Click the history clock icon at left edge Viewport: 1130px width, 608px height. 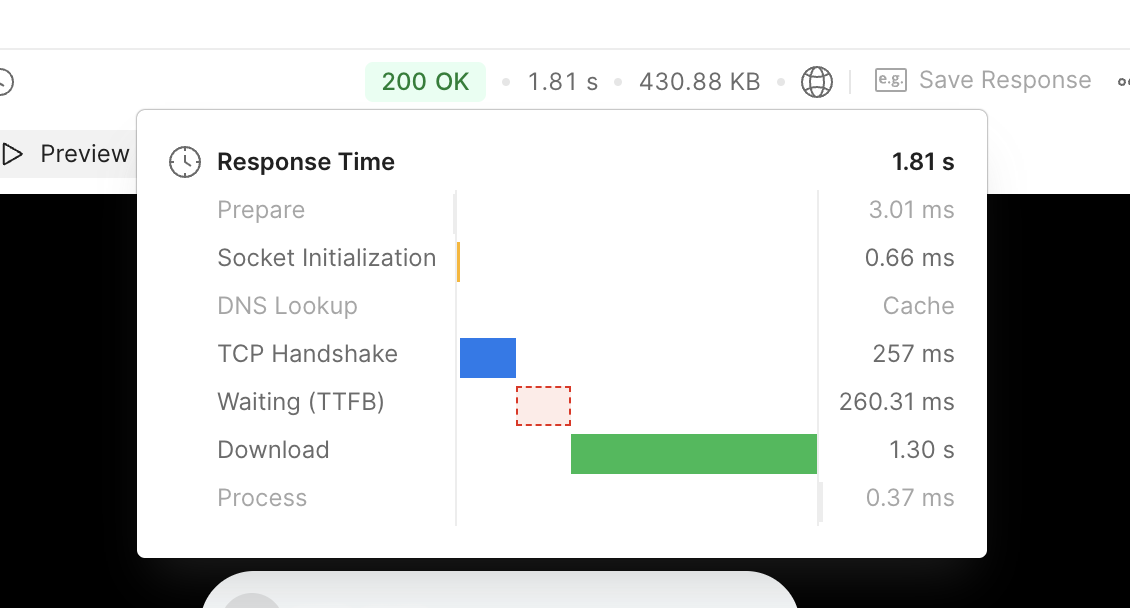click(x=4, y=81)
